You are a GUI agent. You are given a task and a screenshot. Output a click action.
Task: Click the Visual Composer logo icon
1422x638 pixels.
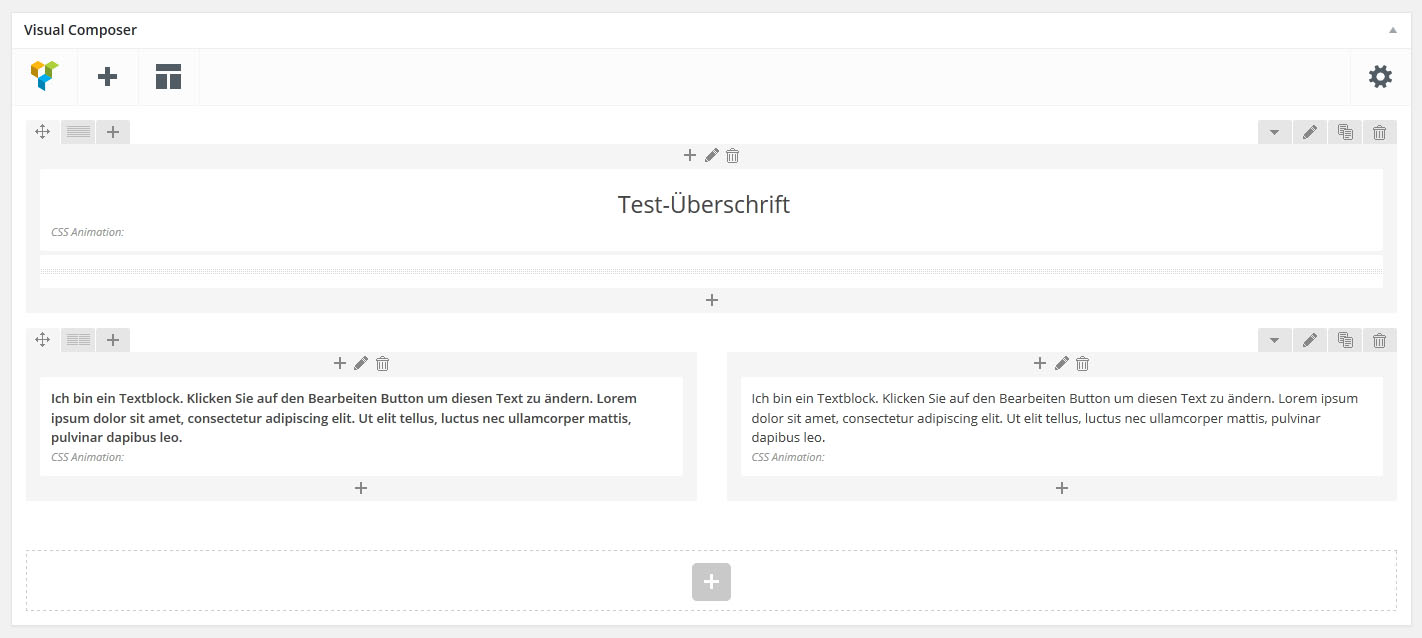tap(45, 76)
